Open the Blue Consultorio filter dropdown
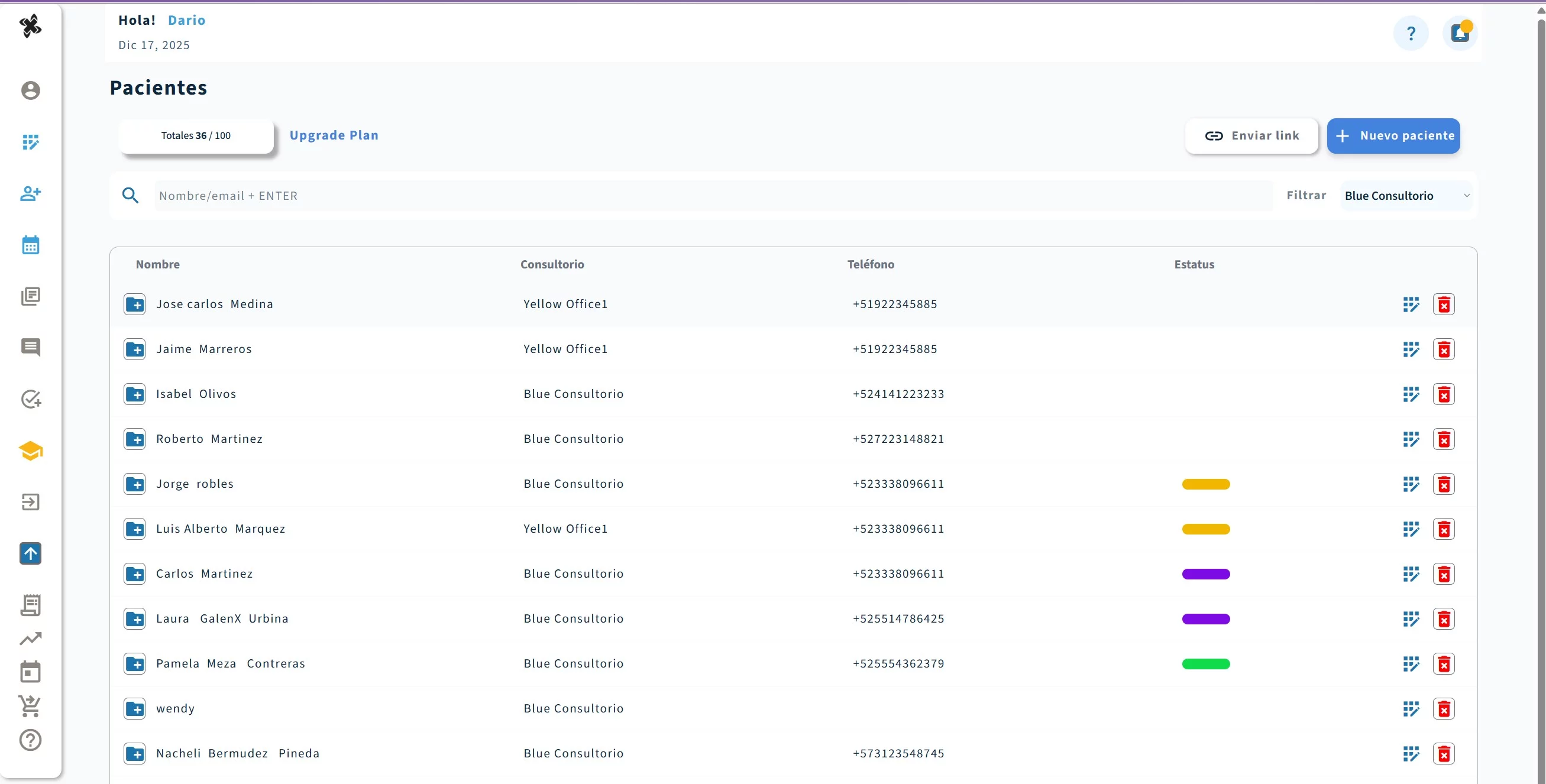1546x784 pixels. click(x=1406, y=196)
